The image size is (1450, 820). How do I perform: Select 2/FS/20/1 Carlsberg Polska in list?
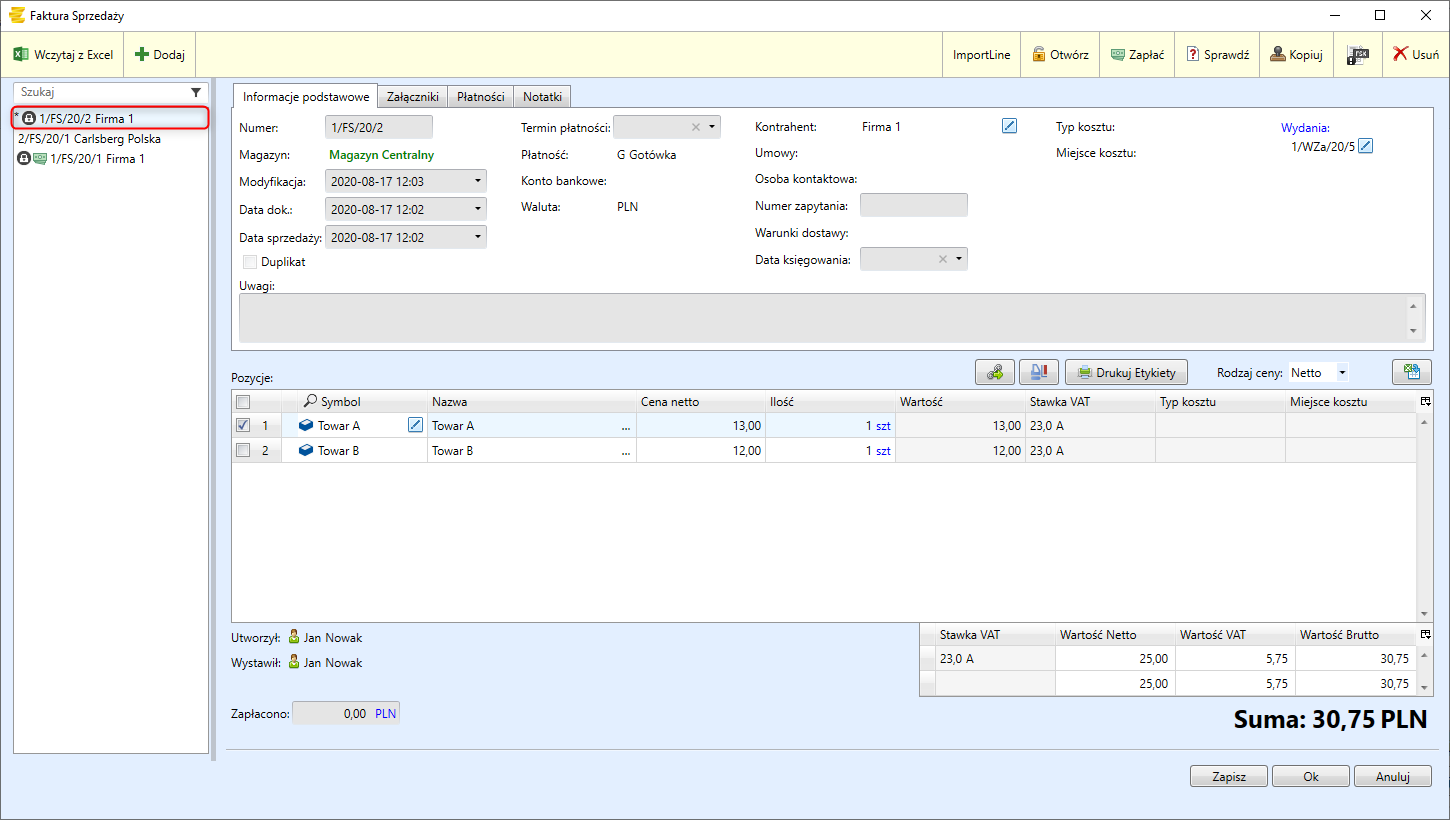[x=90, y=139]
